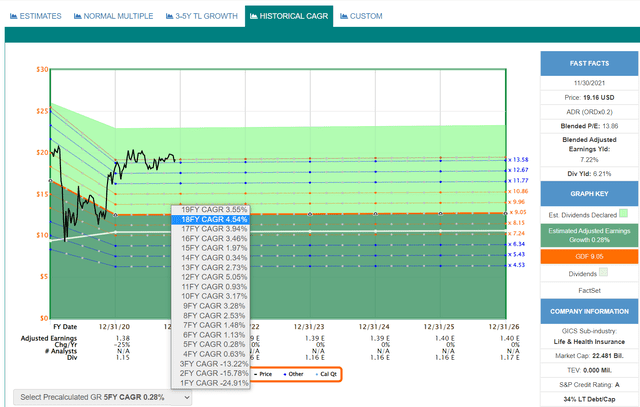Pick 2FY CAGR -15.78% from list
This screenshot has width=640, height=407.
210,374
